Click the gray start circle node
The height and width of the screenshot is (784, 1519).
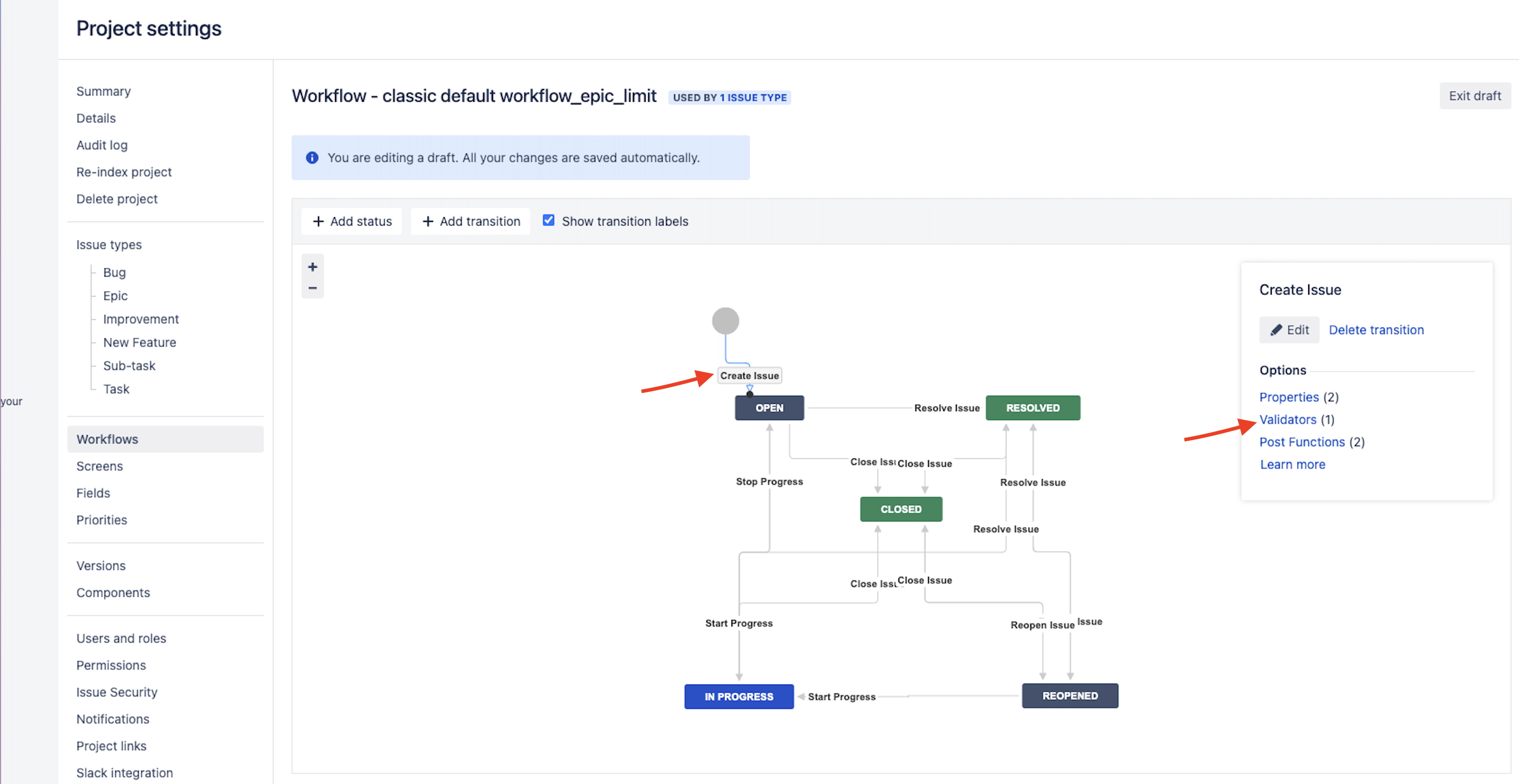(726, 321)
